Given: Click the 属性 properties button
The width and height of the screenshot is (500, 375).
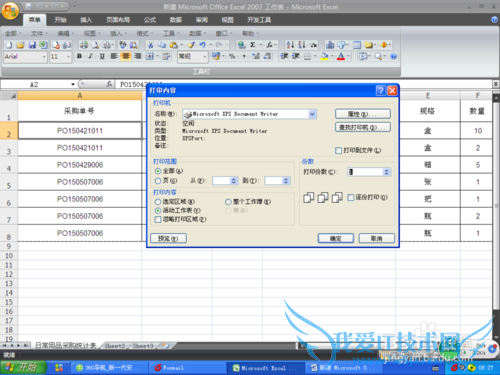Looking at the screenshot, I should [363, 114].
